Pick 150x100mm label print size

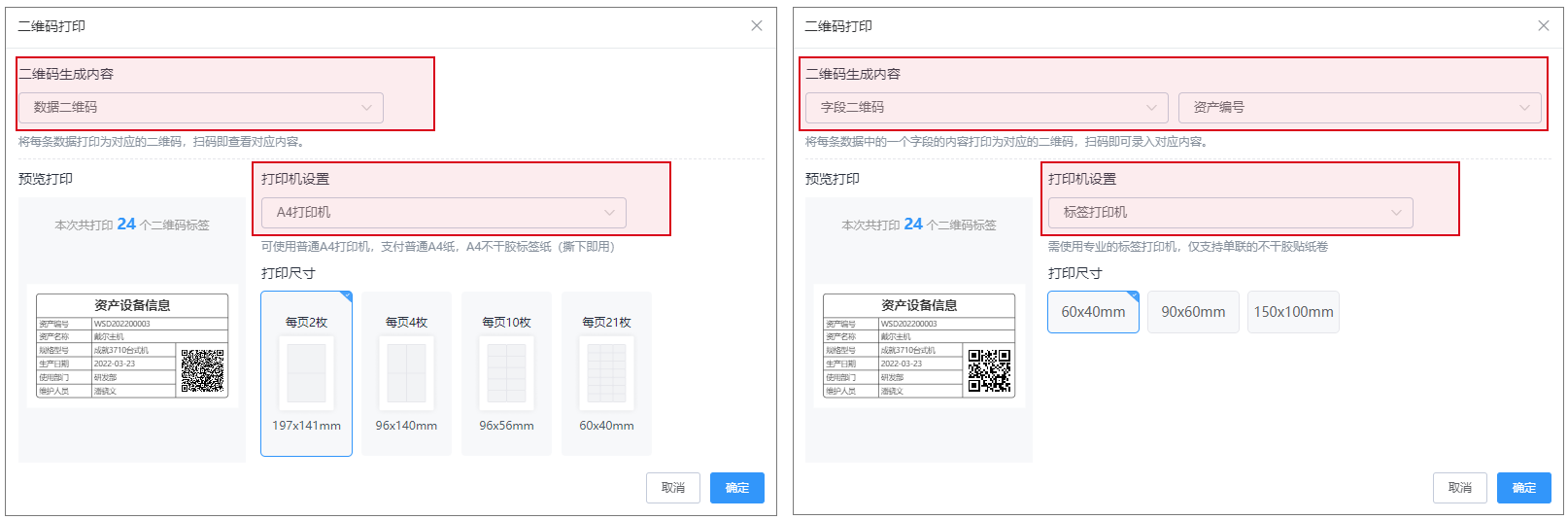pos(1293,312)
